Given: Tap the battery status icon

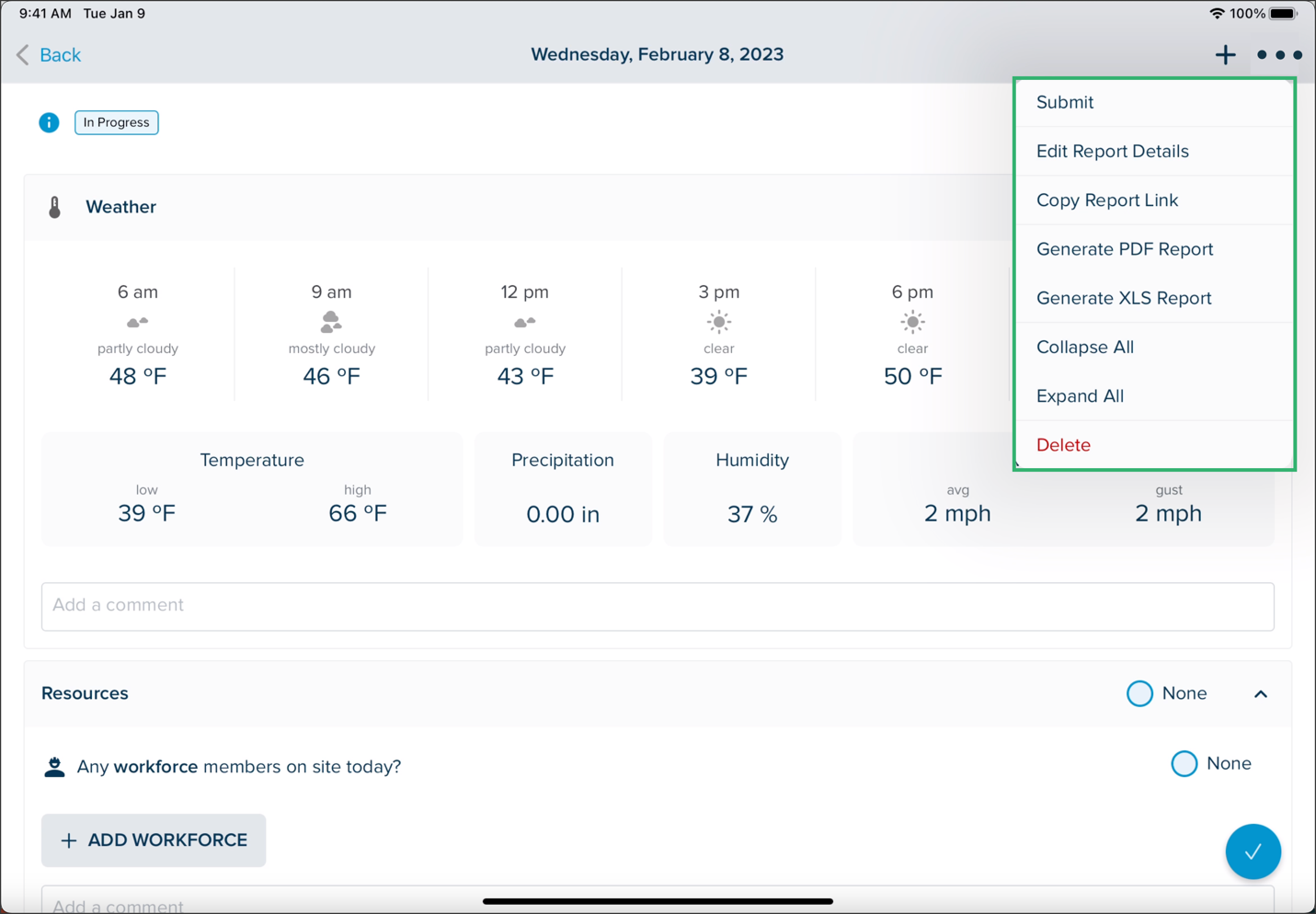Looking at the screenshot, I should point(1284,14).
